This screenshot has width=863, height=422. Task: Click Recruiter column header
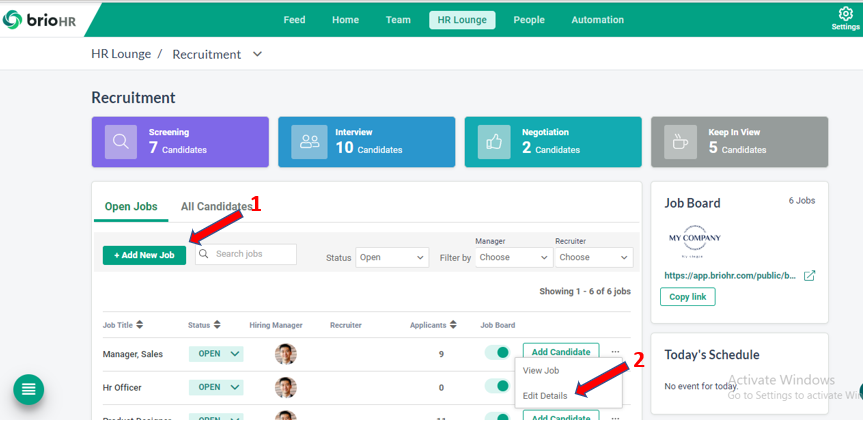pyautogui.click(x=346, y=325)
